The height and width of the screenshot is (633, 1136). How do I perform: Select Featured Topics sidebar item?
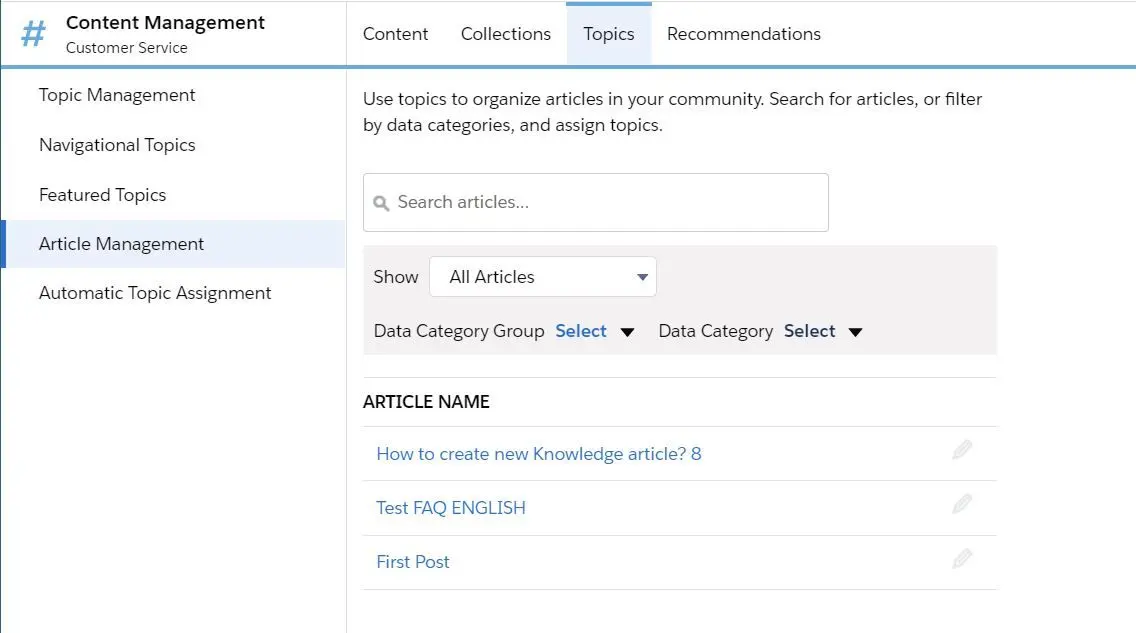103,195
